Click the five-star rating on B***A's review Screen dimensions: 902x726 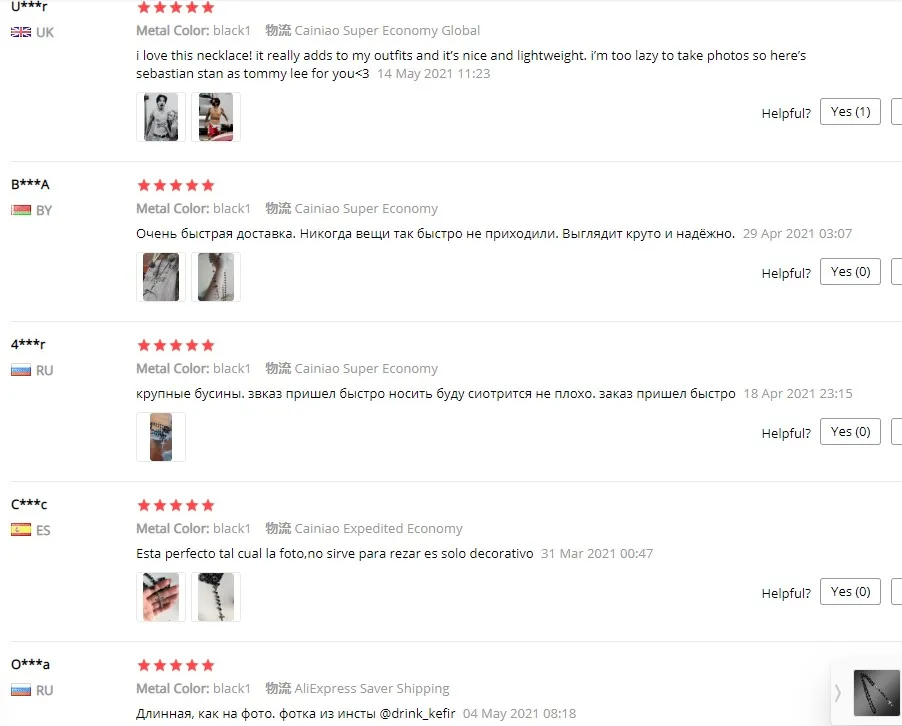click(x=175, y=185)
